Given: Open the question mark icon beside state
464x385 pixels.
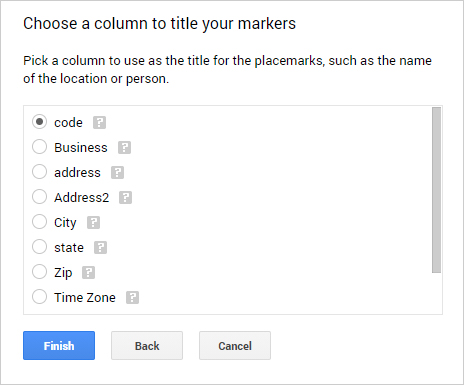Looking at the screenshot, I should click(100, 248).
